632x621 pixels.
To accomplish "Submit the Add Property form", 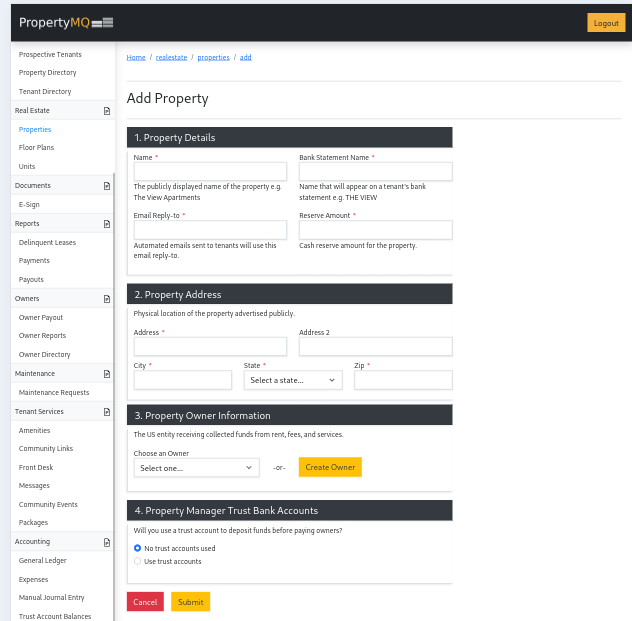I will pyautogui.click(x=190, y=601).
